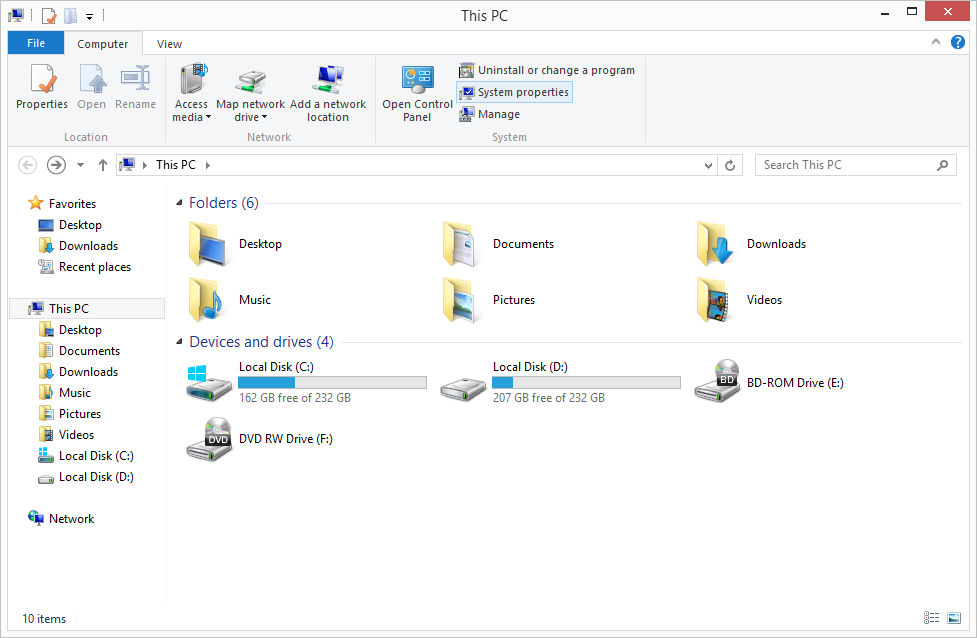Switch to the View ribbon tab
The width and height of the screenshot is (977, 638).
[x=169, y=43]
